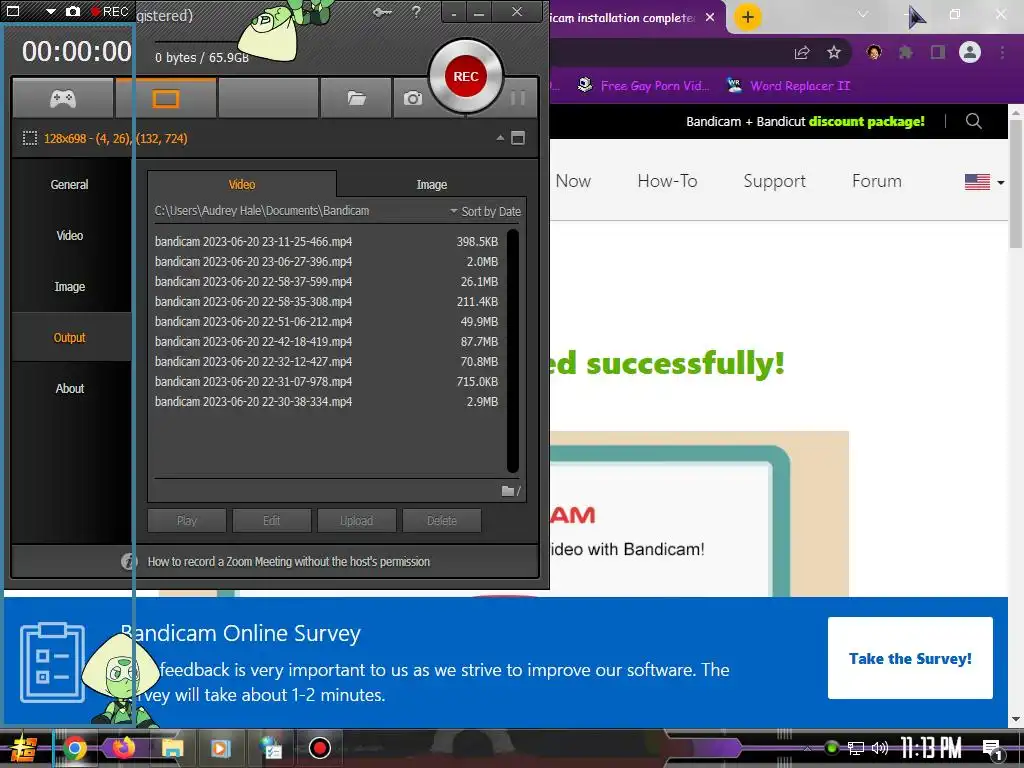Open Firefox from the taskbar
This screenshot has height=768, width=1024.
click(x=122, y=748)
